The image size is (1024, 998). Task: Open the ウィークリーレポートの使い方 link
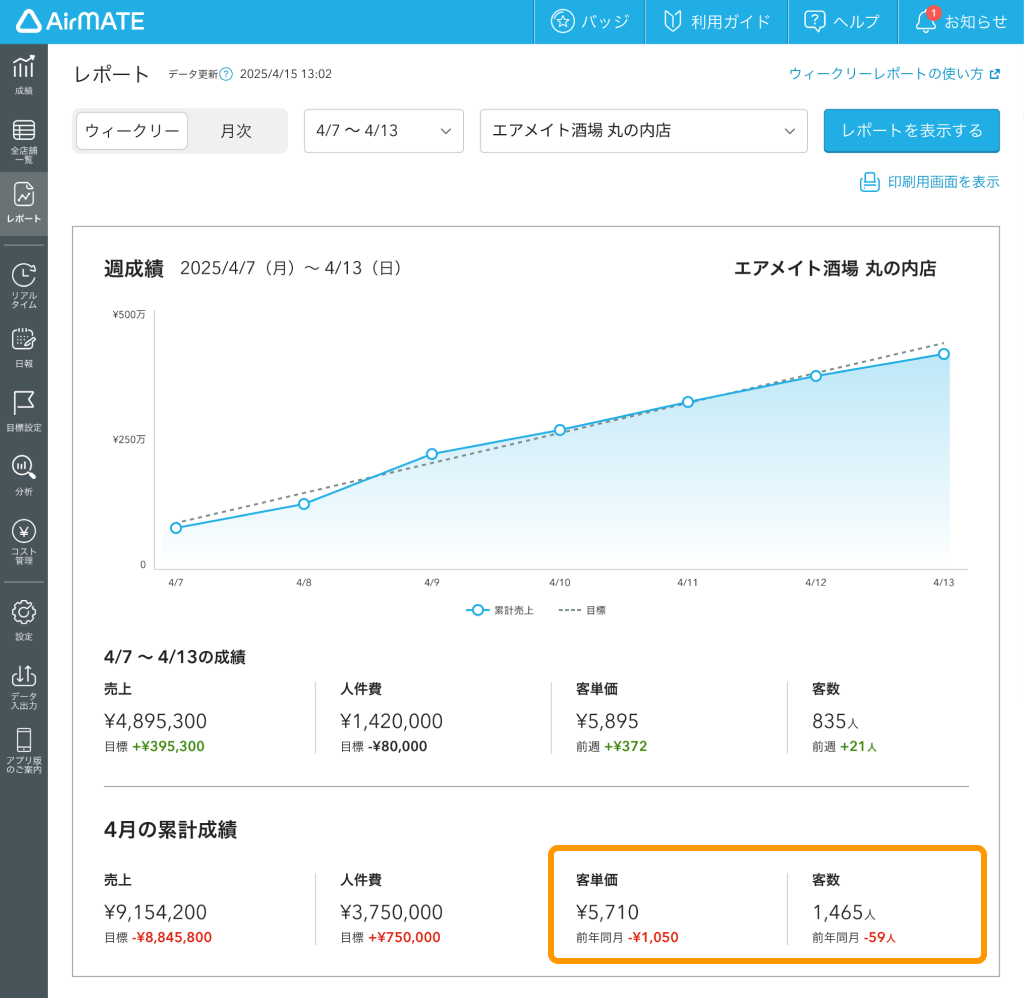coord(886,74)
